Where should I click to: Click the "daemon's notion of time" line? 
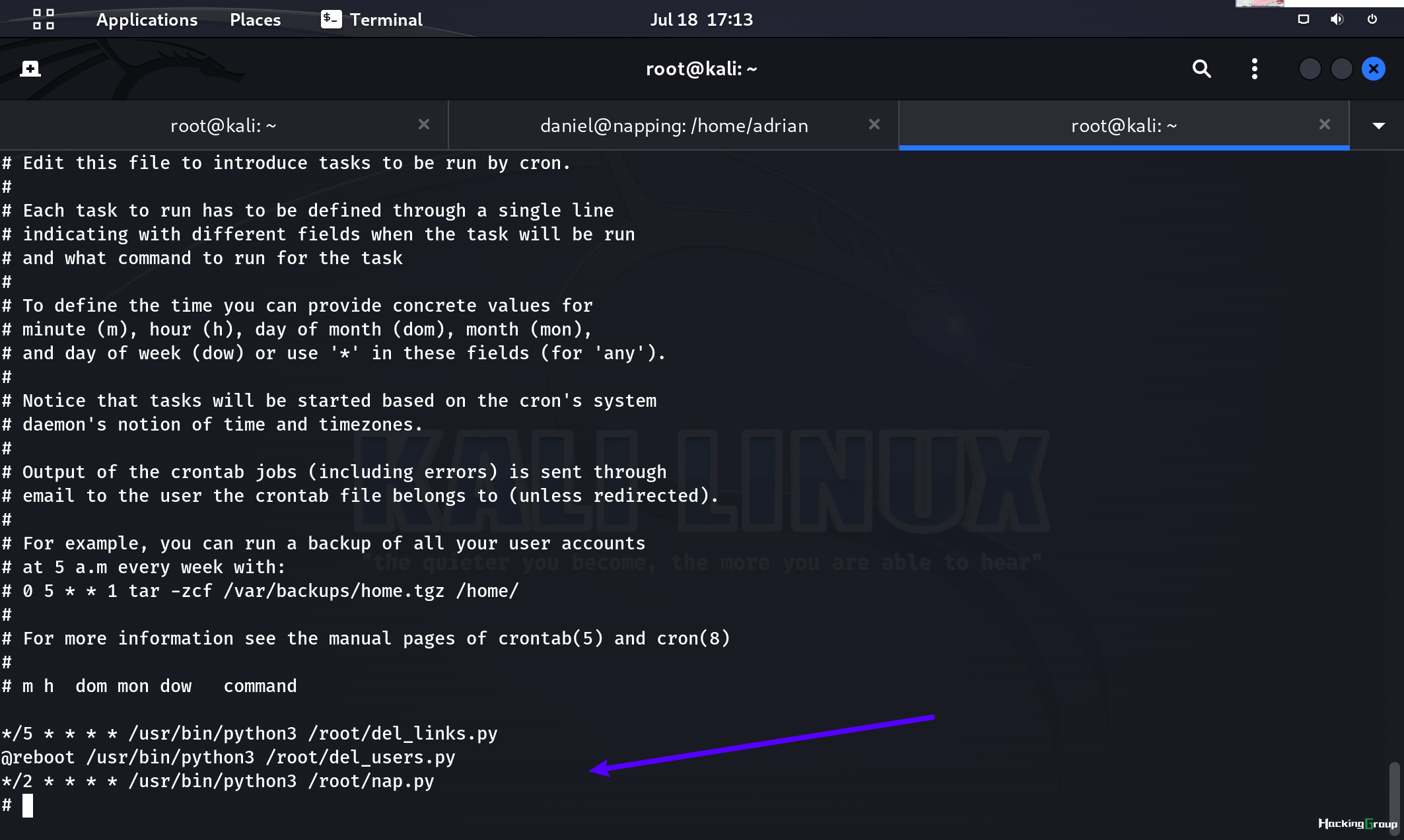pyautogui.click(x=212, y=425)
